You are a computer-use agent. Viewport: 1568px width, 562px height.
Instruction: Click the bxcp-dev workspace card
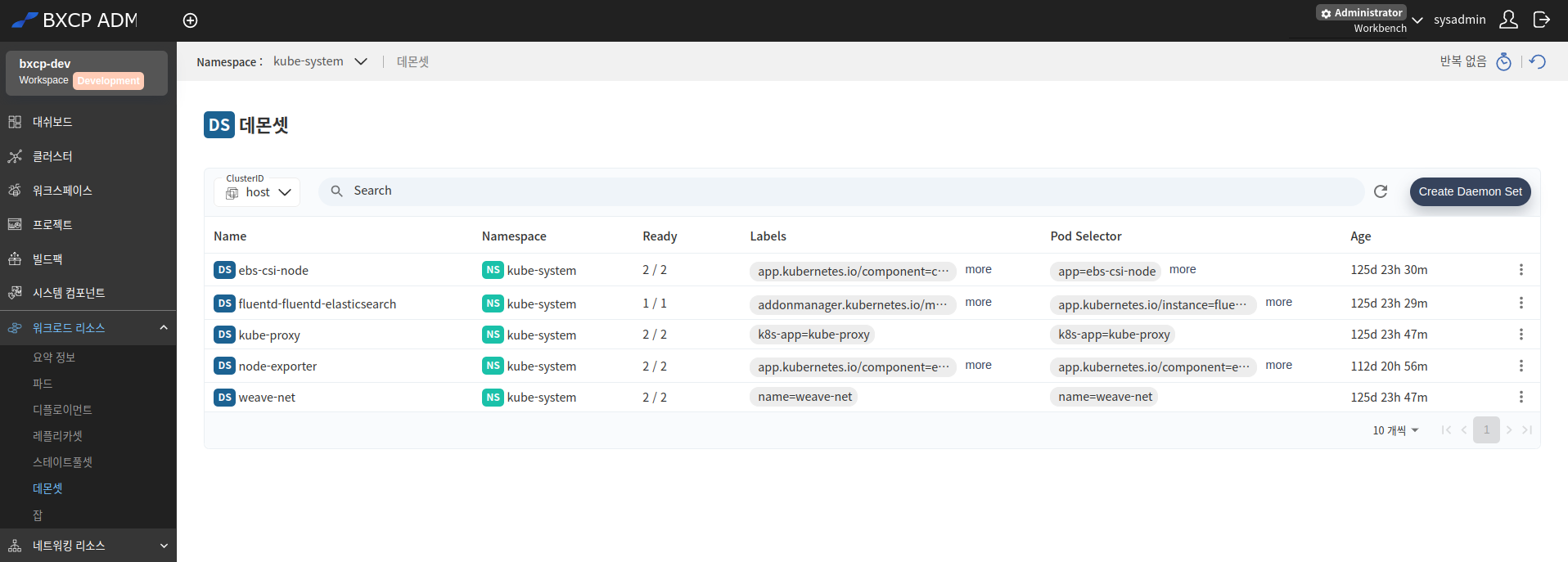point(87,73)
